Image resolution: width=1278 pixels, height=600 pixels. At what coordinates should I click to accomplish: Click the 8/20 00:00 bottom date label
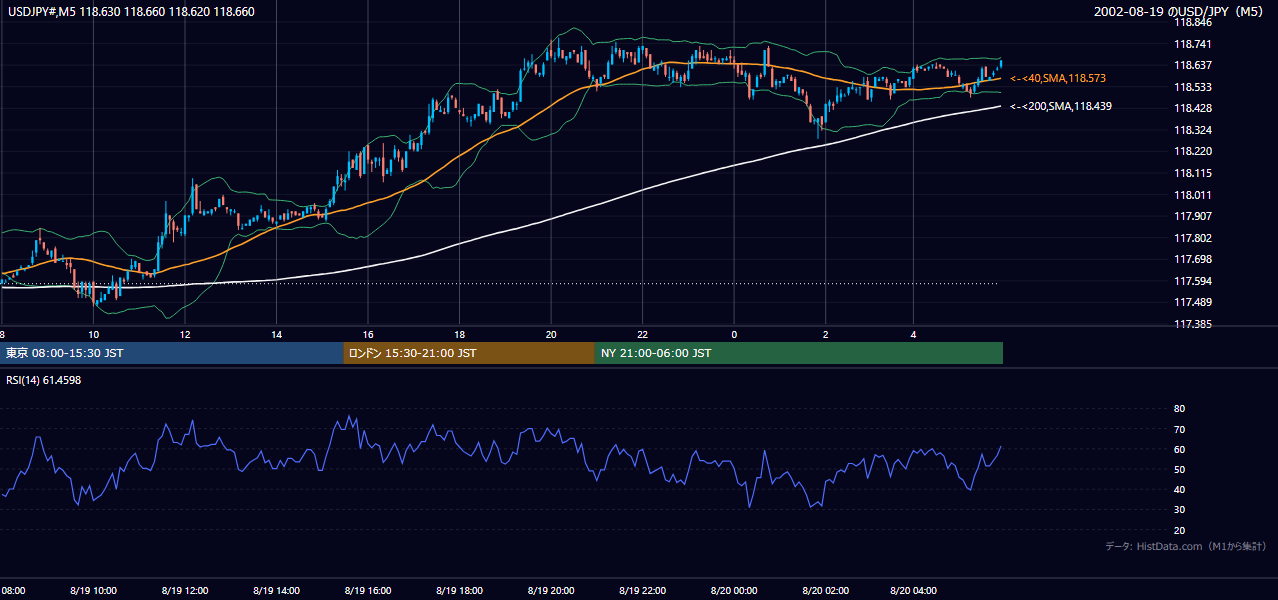click(x=733, y=591)
